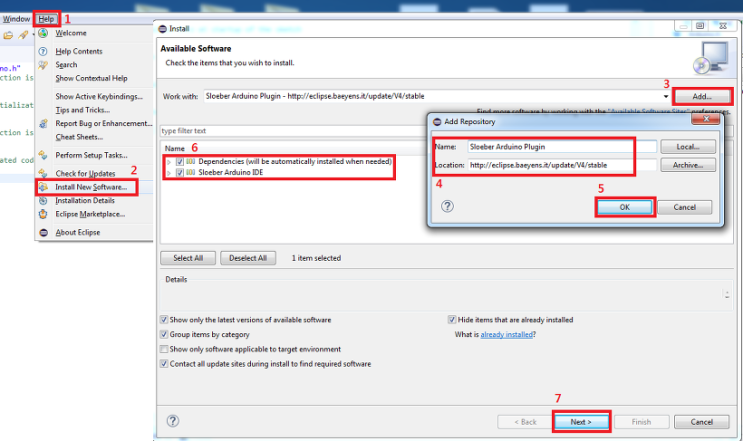Select Check for Updates menu entry
This screenshot has height=441, width=743.
(85, 173)
